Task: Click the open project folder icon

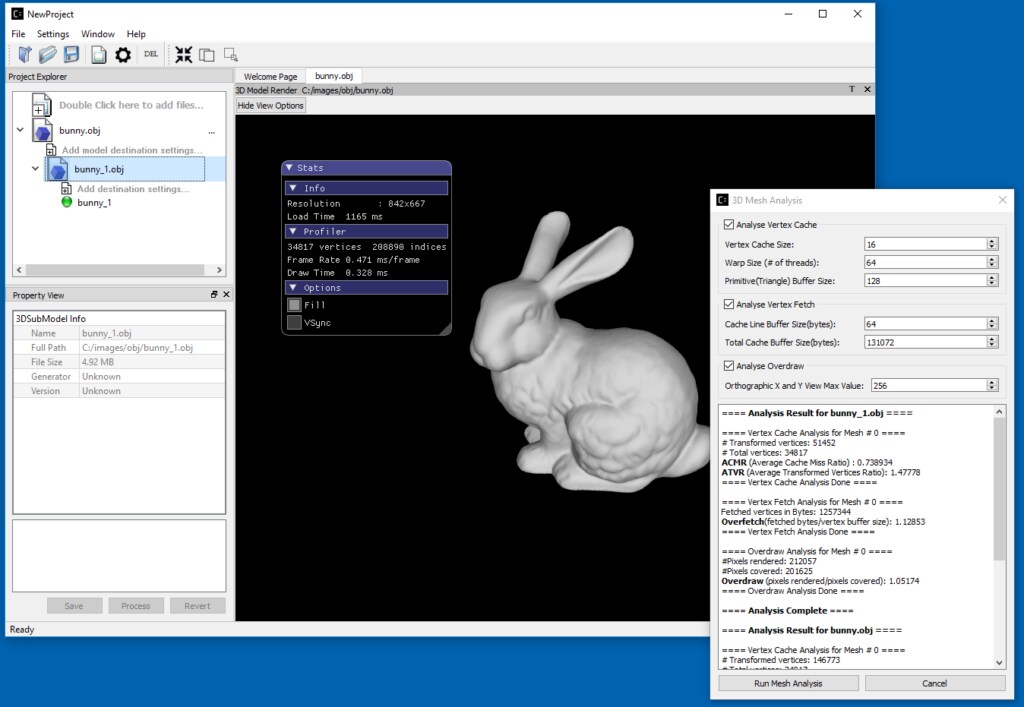Action: pos(47,55)
